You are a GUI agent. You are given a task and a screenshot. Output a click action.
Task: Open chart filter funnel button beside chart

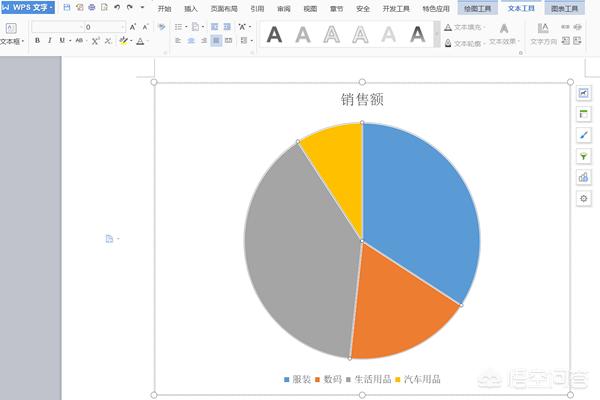tap(584, 156)
